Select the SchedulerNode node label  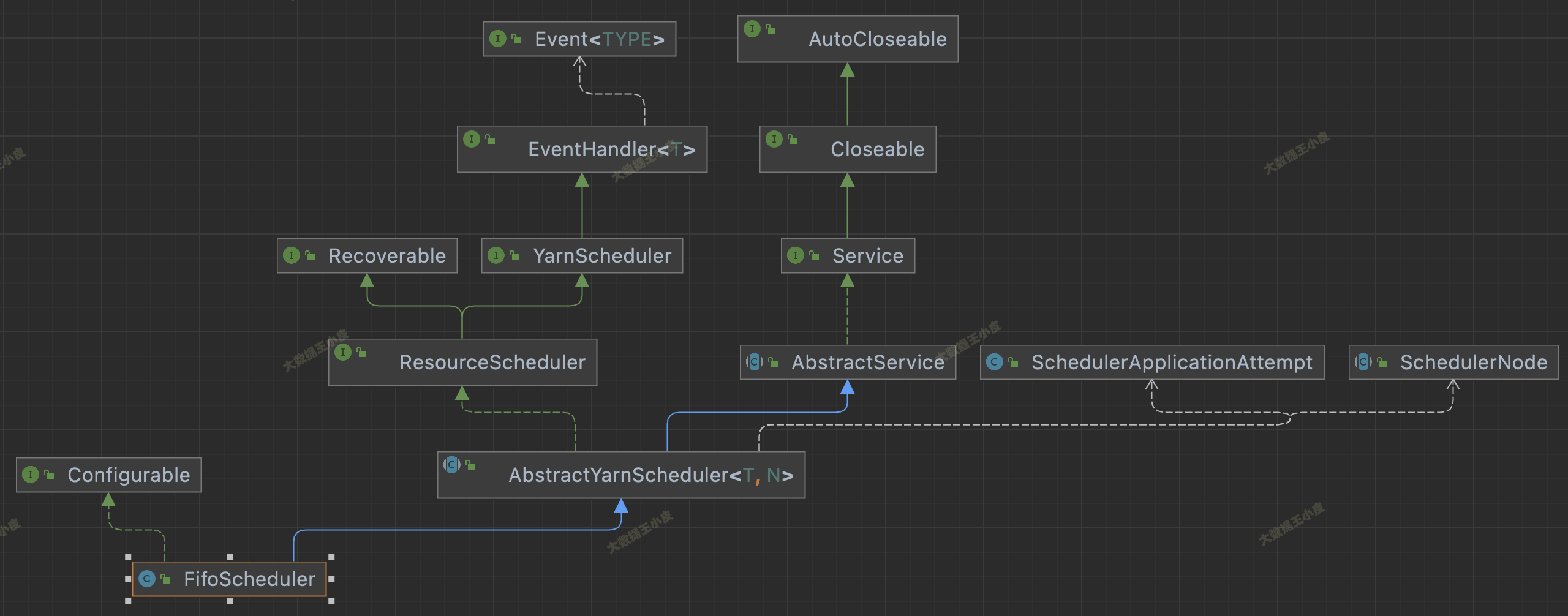[x=1474, y=362]
